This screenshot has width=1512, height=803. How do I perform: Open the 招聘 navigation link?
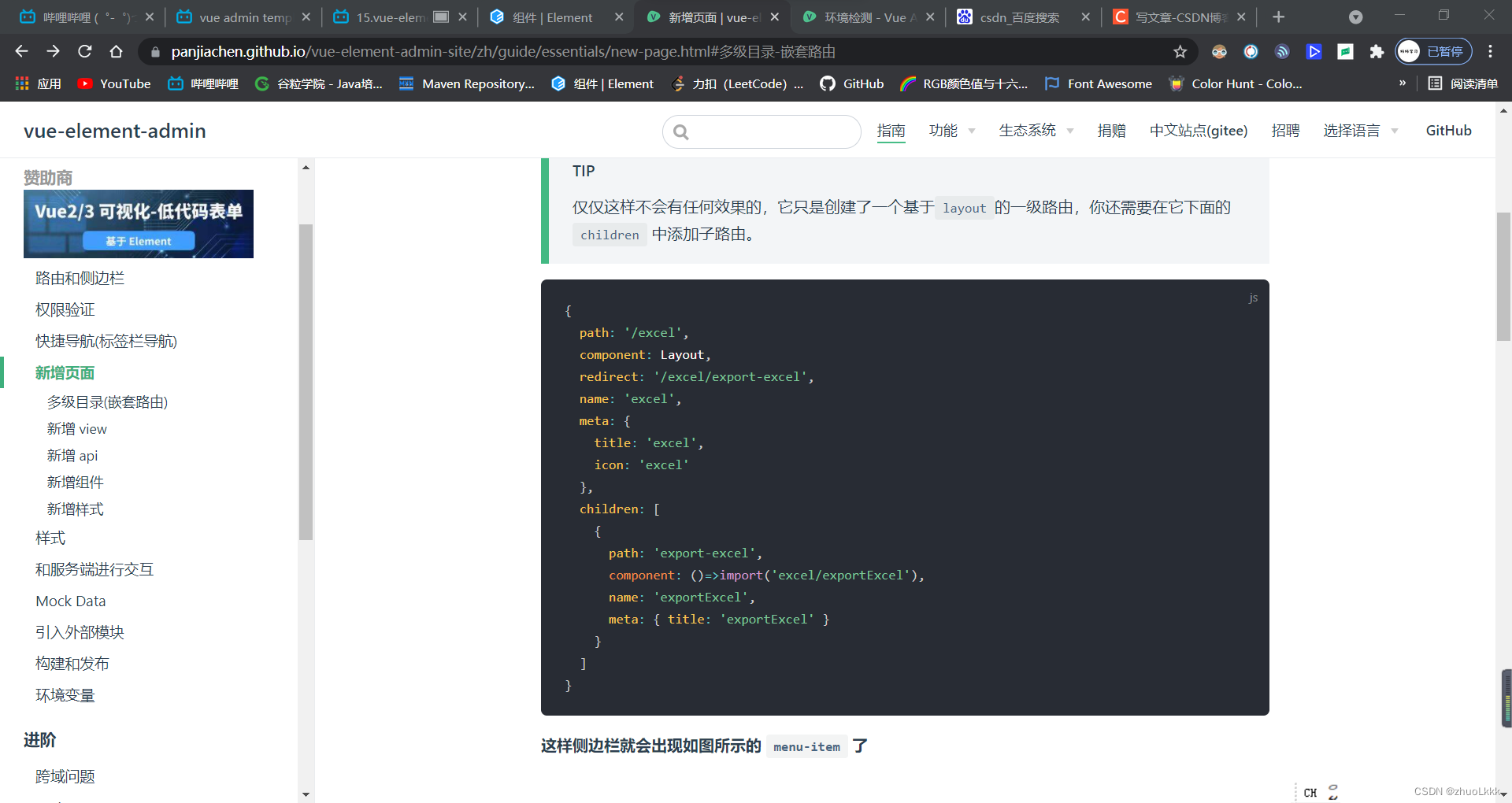[x=1285, y=131]
